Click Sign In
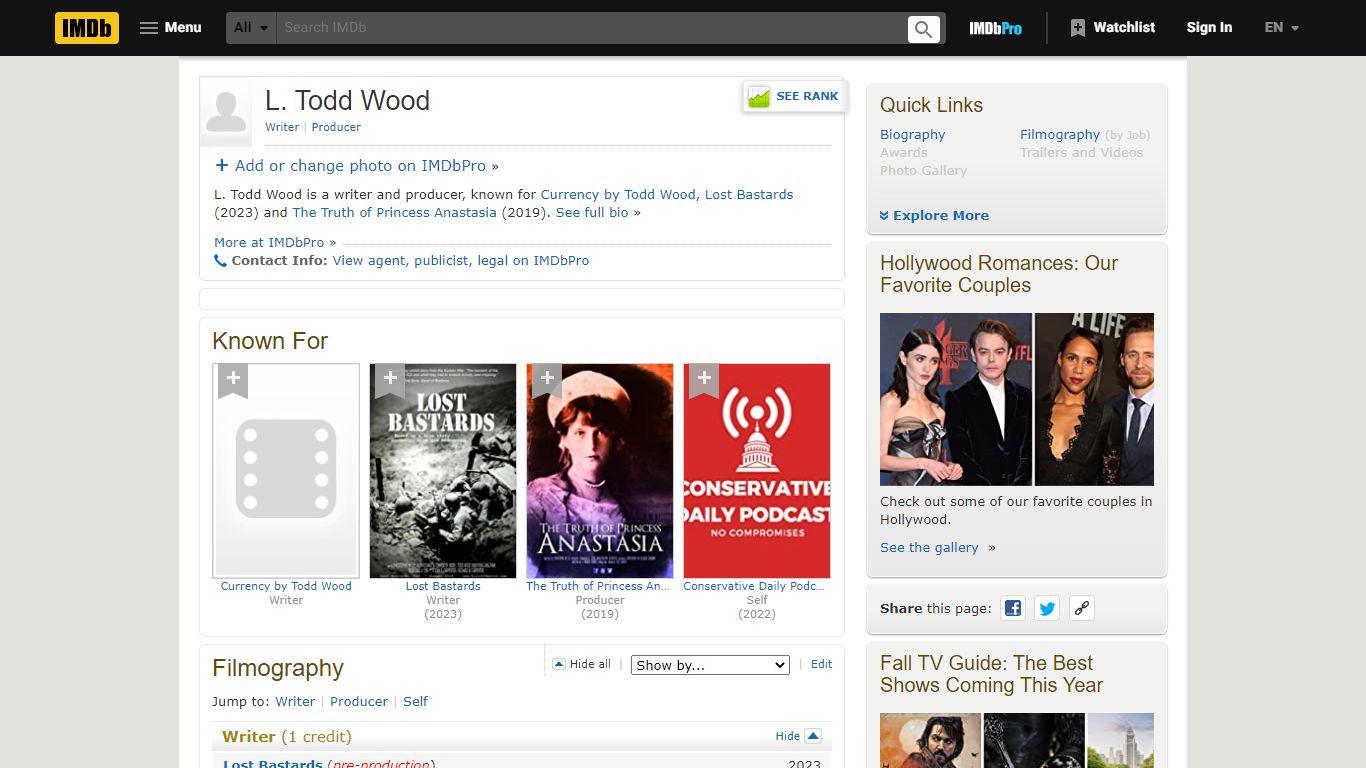1366x768 pixels. tap(1209, 28)
